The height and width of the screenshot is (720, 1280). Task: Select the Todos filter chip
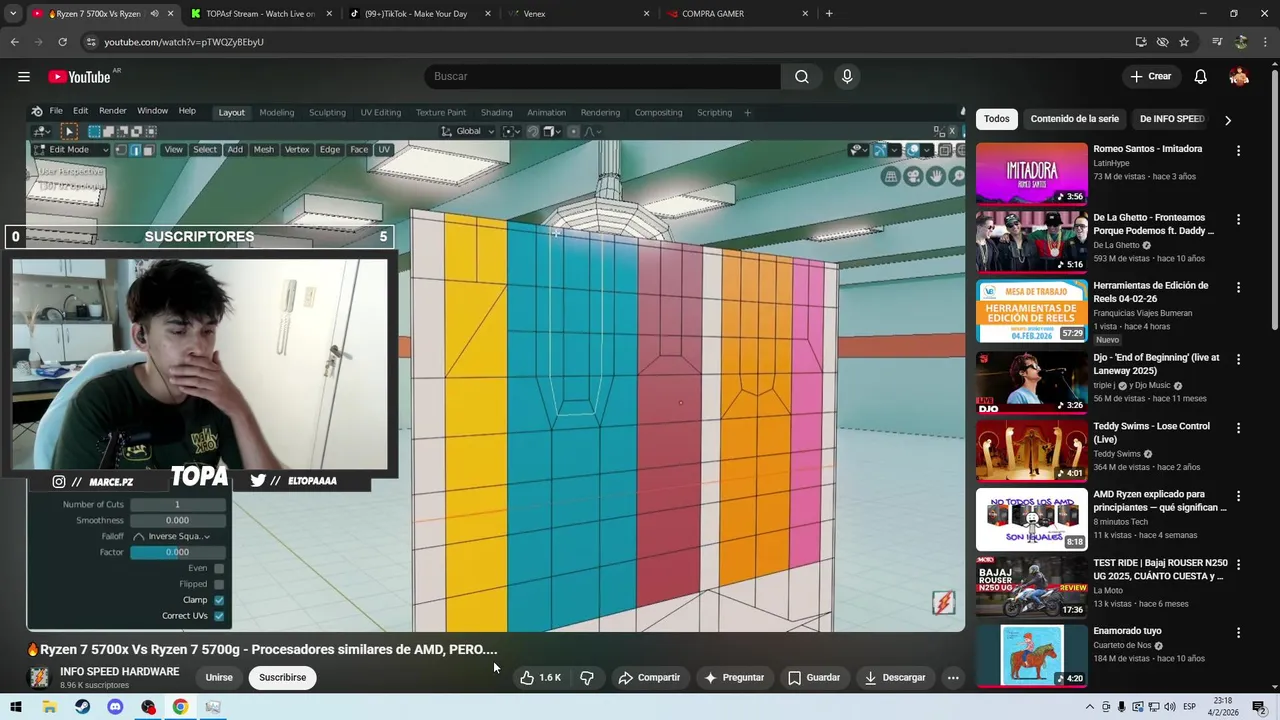[x=997, y=119]
